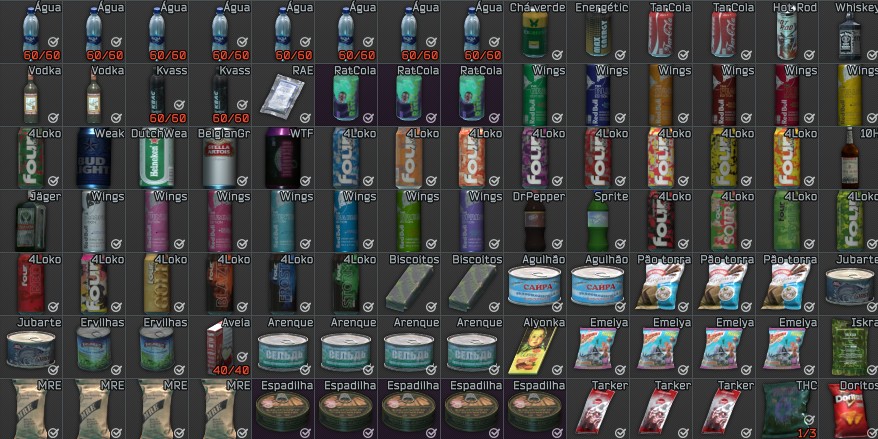Toggle checkmark badge on the Doritos bag

click(870, 431)
